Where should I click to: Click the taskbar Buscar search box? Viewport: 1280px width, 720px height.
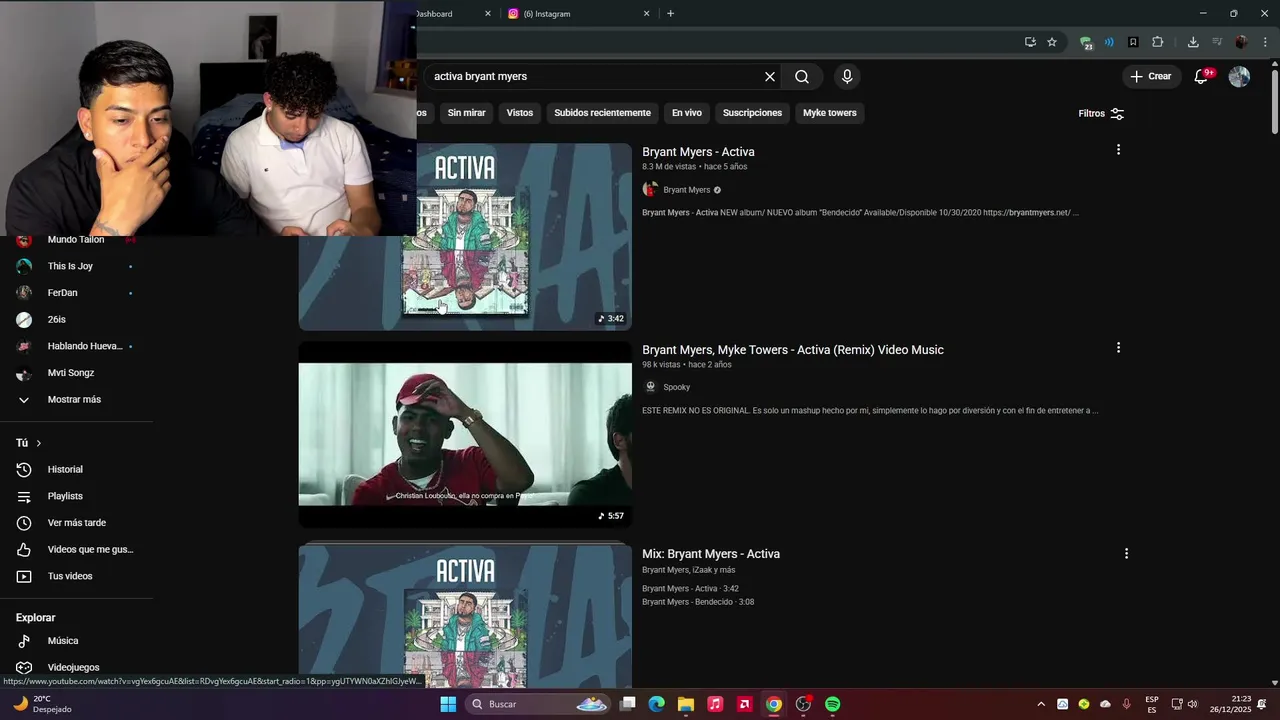point(538,704)
